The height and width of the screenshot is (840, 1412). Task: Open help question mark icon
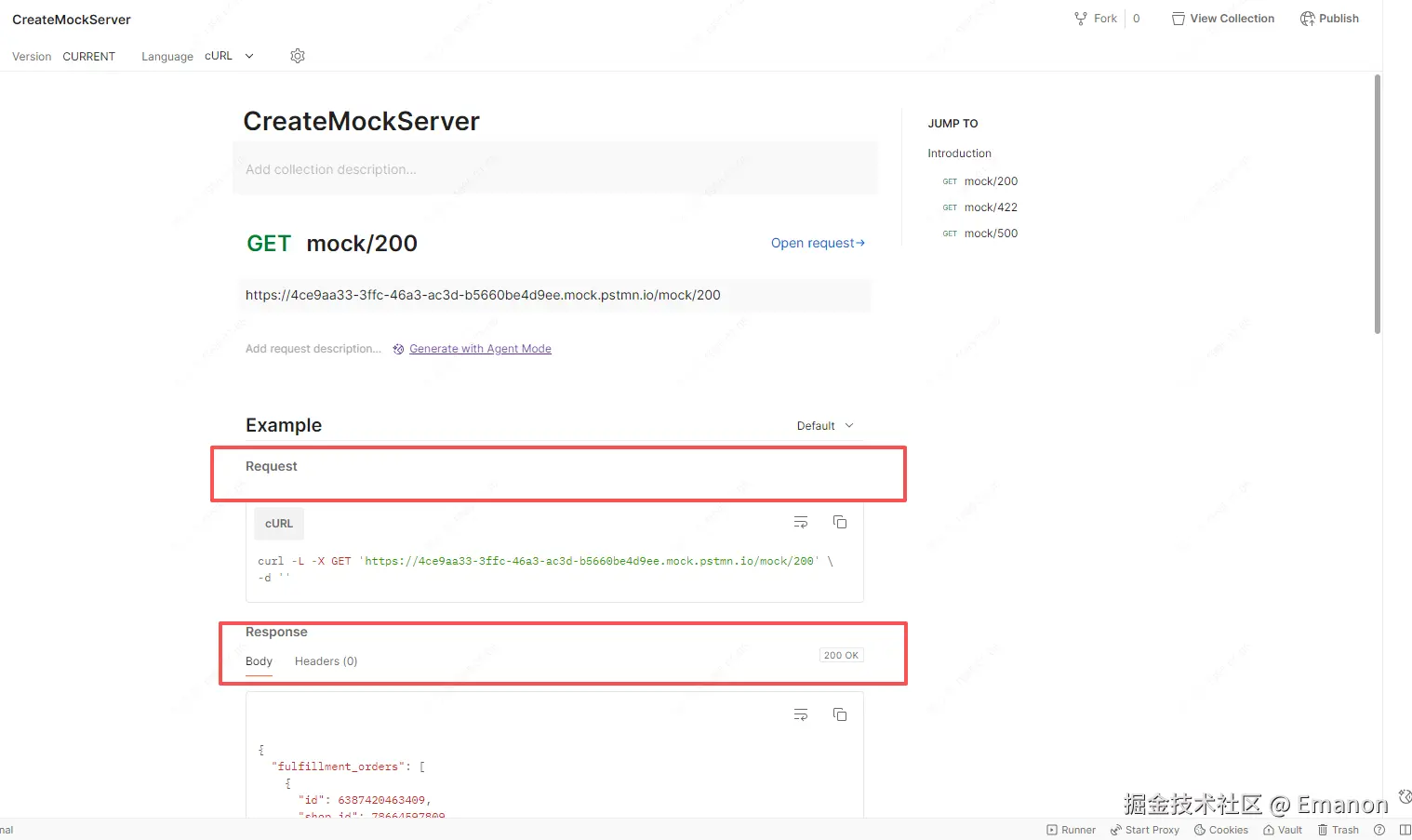pos(1379,830)
